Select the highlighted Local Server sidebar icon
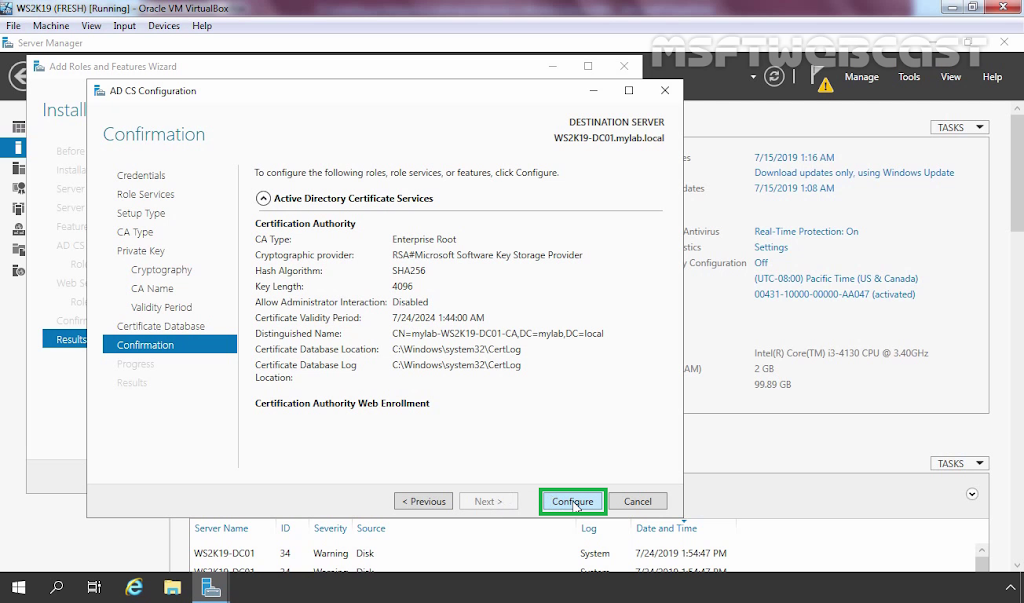The image size is (1024, 603). [18, 148]
